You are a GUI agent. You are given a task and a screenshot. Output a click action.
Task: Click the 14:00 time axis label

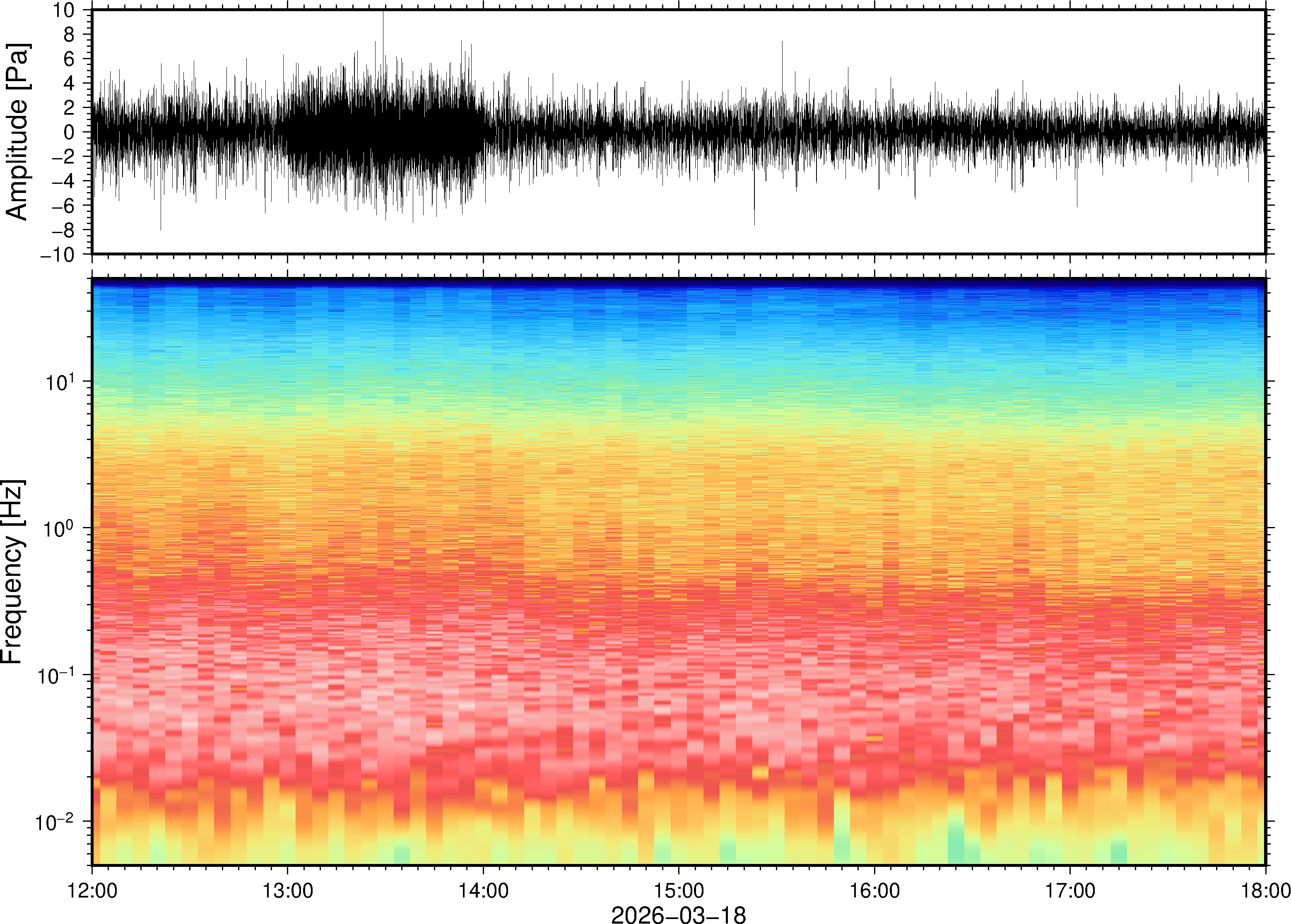[484, 891]
